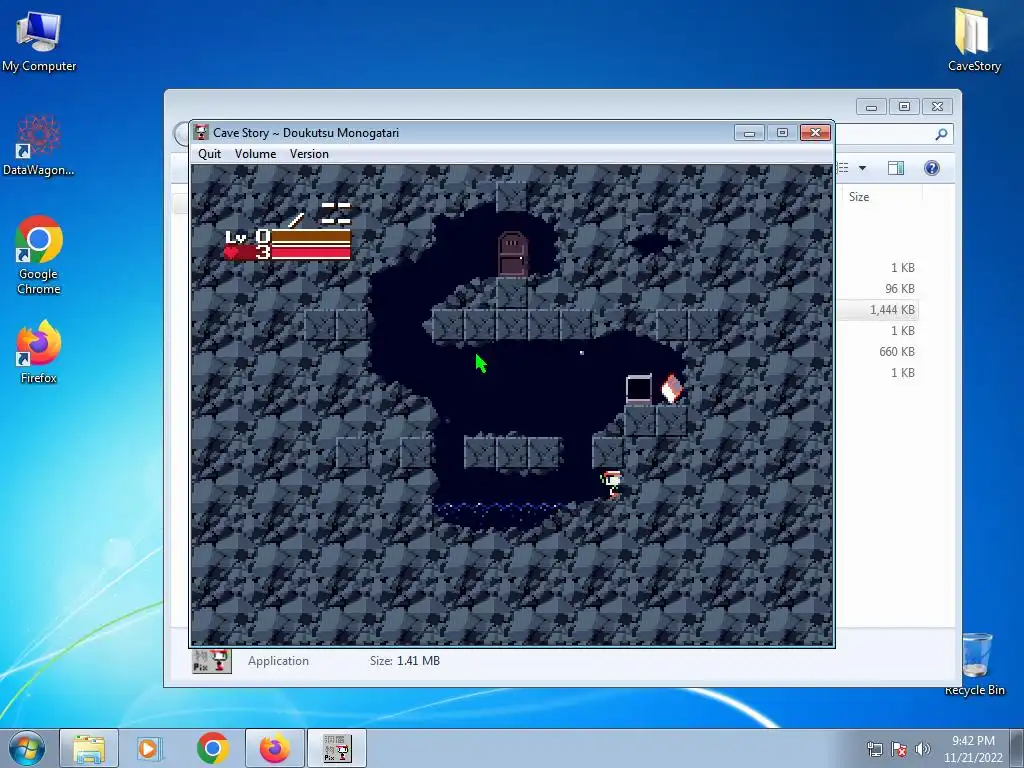Click the network tray icon
This screenshot has width=1024, height=768.
875,749
